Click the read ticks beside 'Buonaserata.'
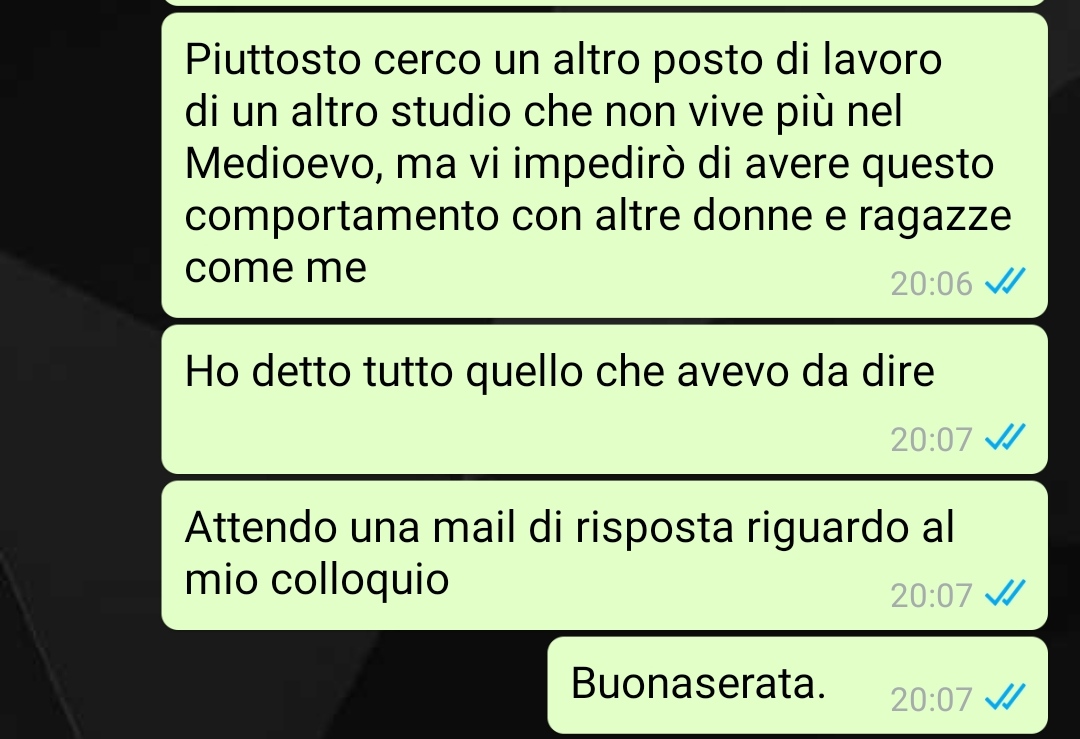Screen dimensions: 1080x739 (1005, 697)
